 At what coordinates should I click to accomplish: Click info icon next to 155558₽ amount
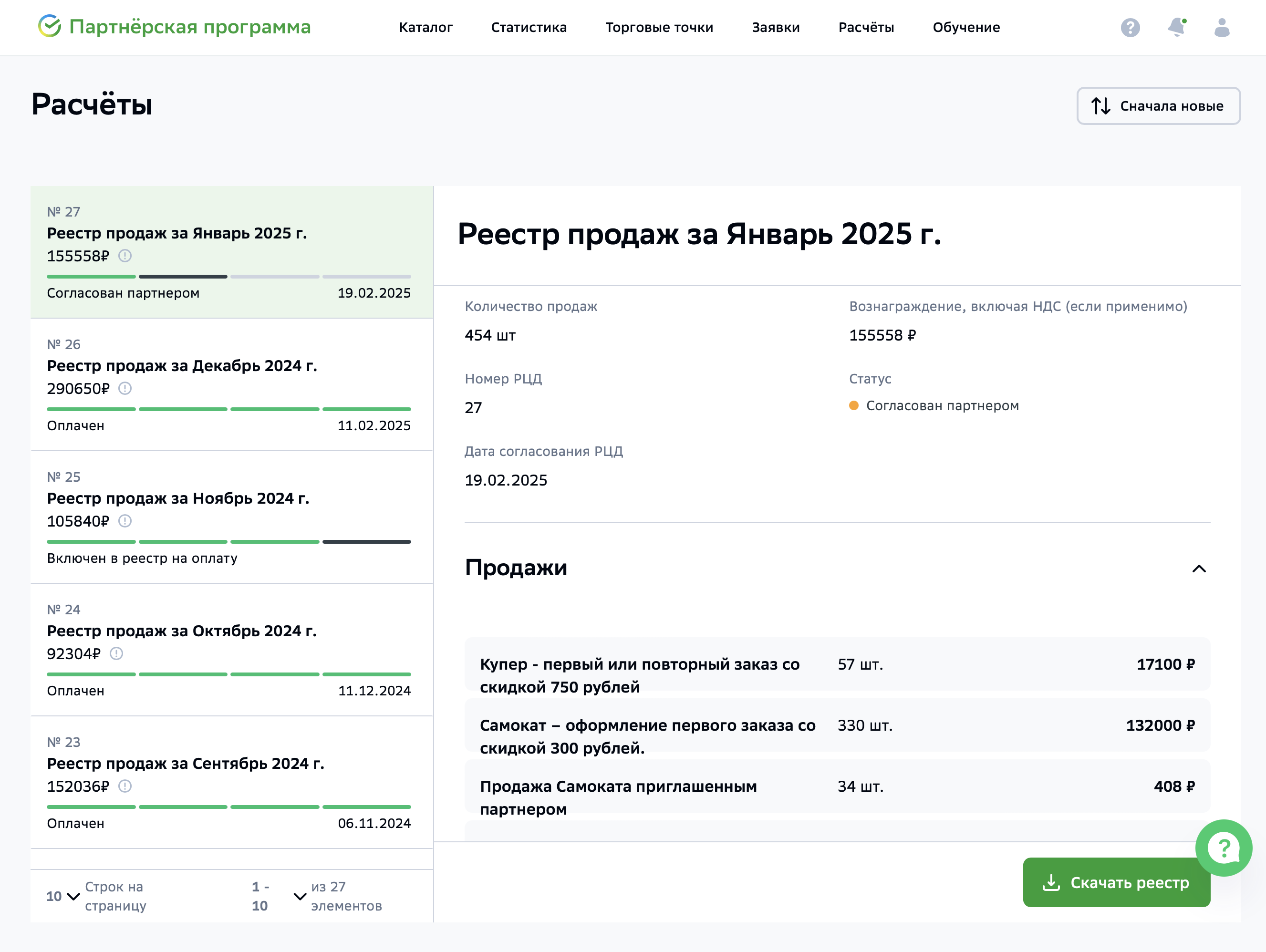[x=125, y=256]
